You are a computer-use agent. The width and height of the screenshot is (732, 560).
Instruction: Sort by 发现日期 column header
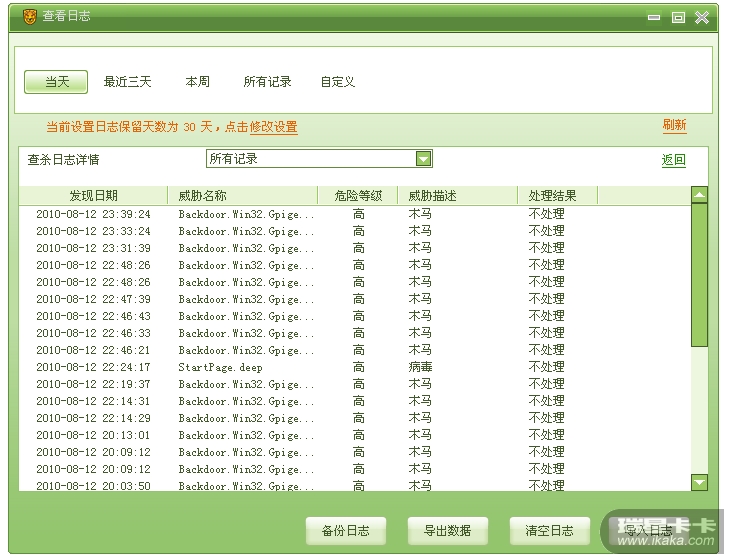click(x=93, y=196)
